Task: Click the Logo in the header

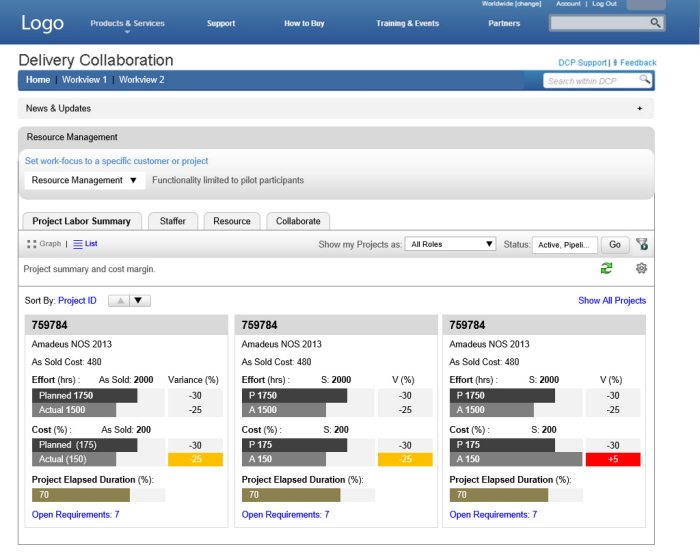Action: (x=42, y=23)
